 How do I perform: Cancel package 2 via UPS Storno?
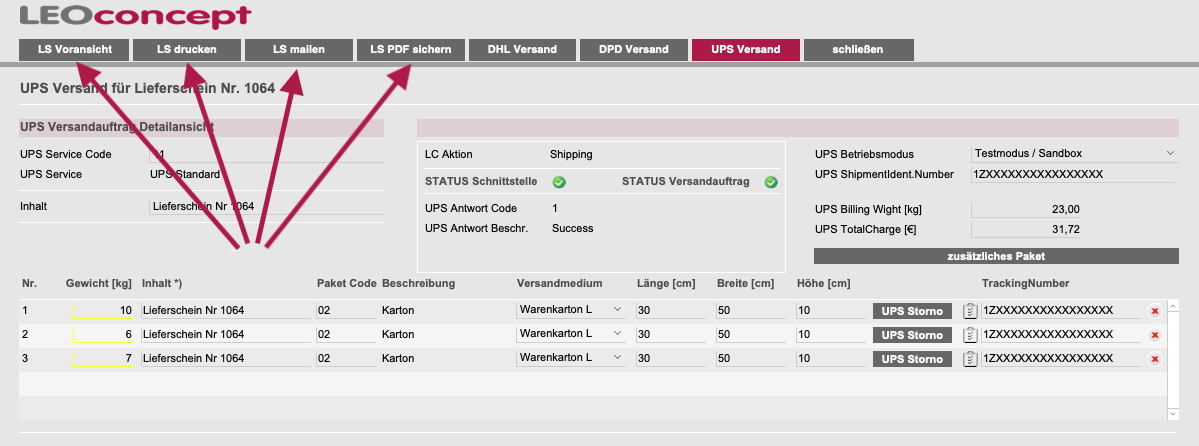click(x=912, y=335)
